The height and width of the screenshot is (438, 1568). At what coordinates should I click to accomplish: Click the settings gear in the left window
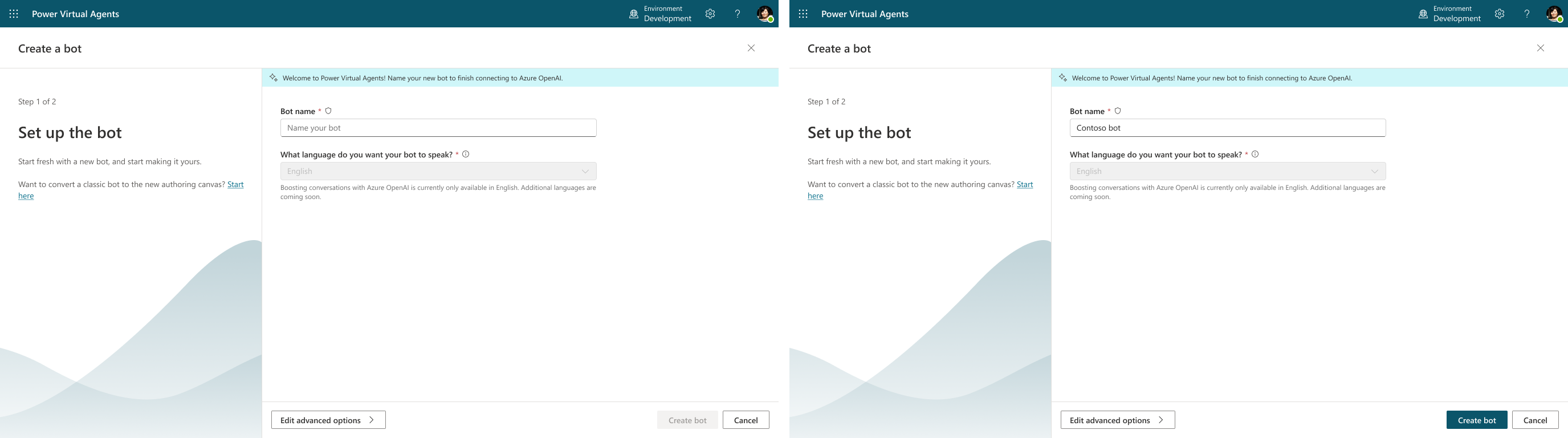pyautogui.click(x=710, y=14)
